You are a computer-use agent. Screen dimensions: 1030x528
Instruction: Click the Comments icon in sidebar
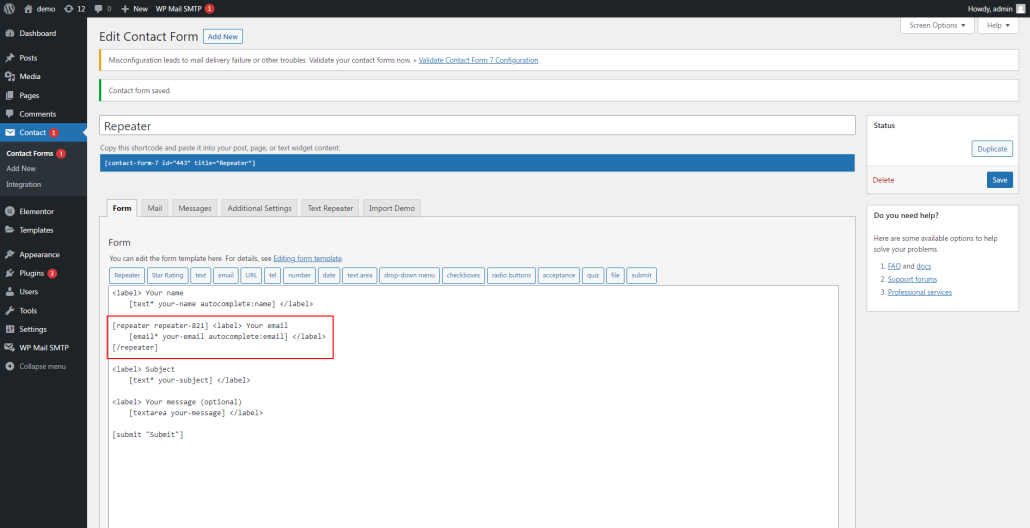pos(9,114)
